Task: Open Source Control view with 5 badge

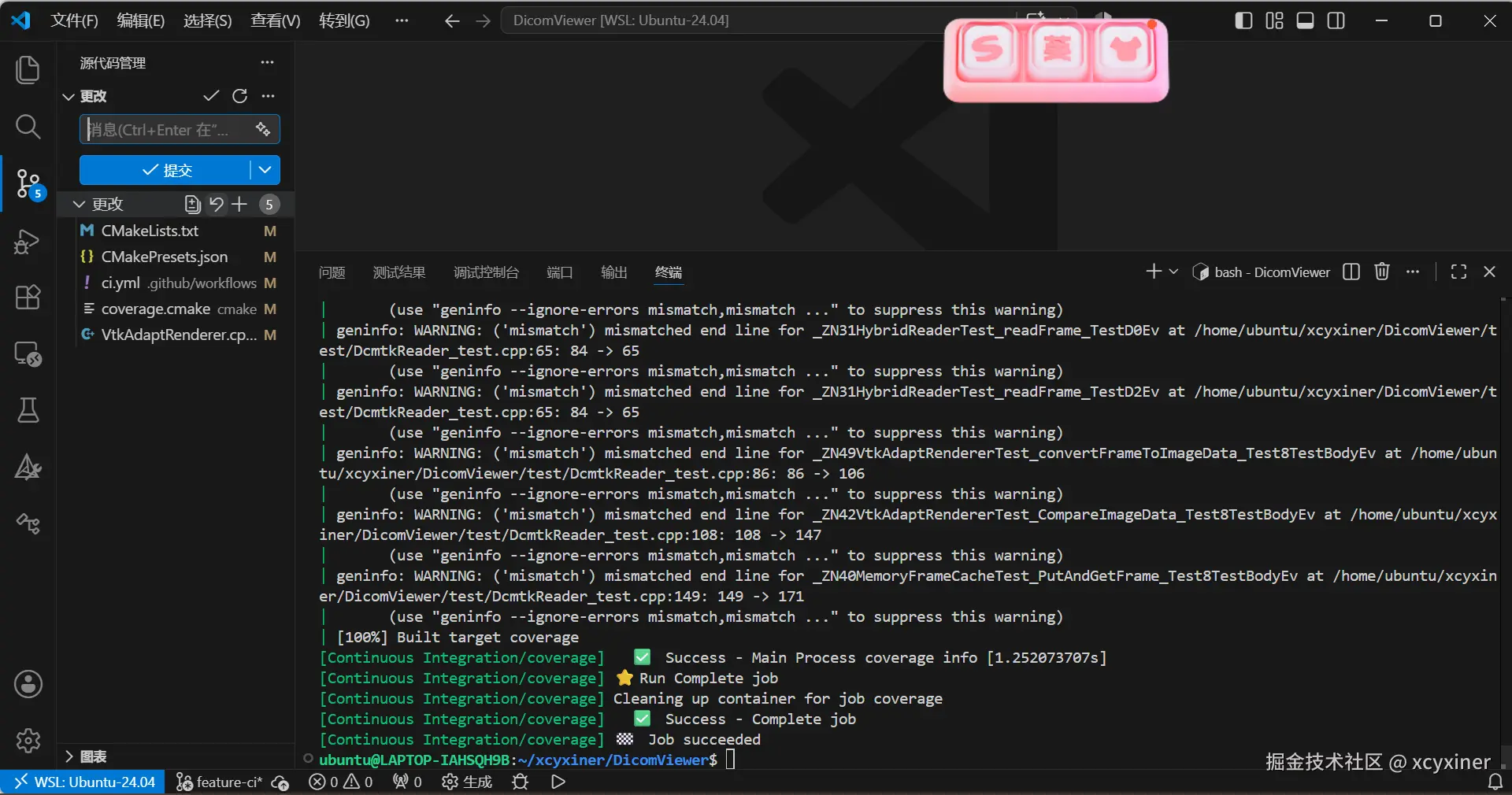Action: [30, 184]
